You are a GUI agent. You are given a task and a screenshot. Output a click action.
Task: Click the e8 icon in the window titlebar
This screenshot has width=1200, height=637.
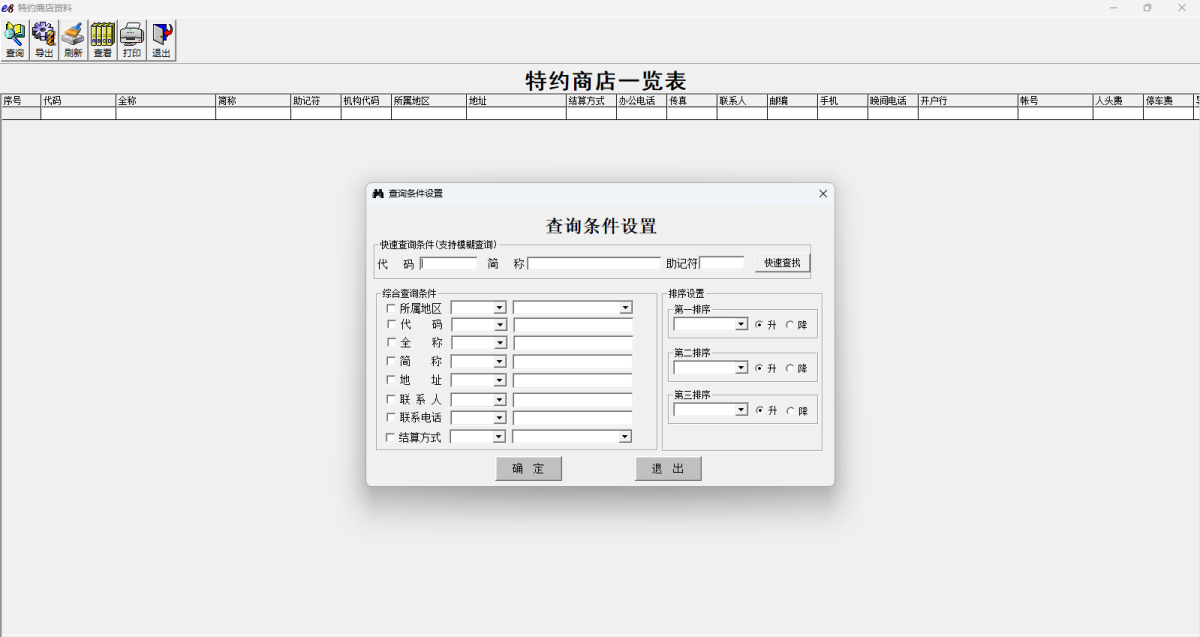10,8
